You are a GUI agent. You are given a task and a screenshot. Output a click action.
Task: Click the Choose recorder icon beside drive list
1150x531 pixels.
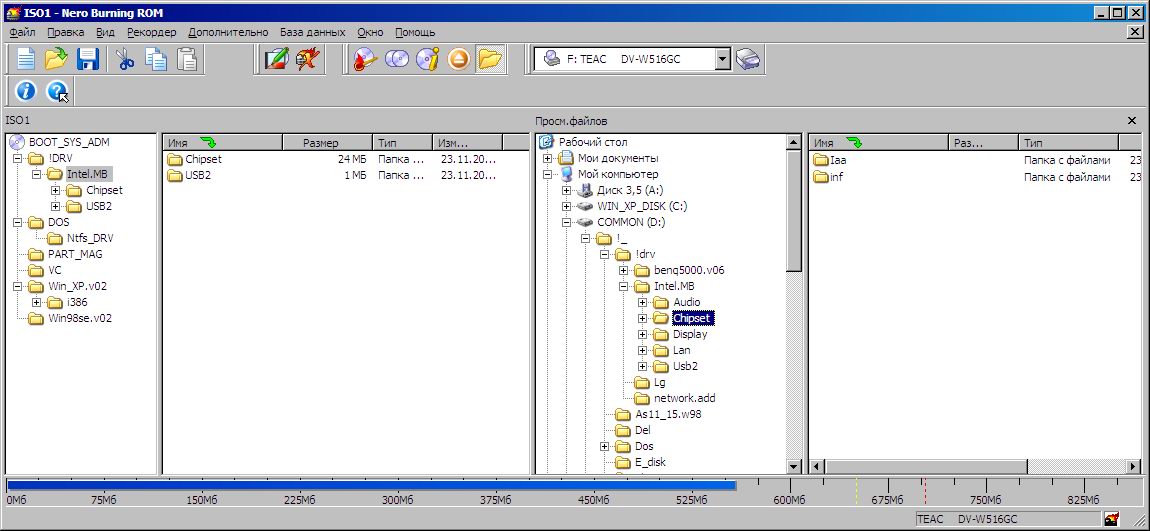[x=748, y=60]
